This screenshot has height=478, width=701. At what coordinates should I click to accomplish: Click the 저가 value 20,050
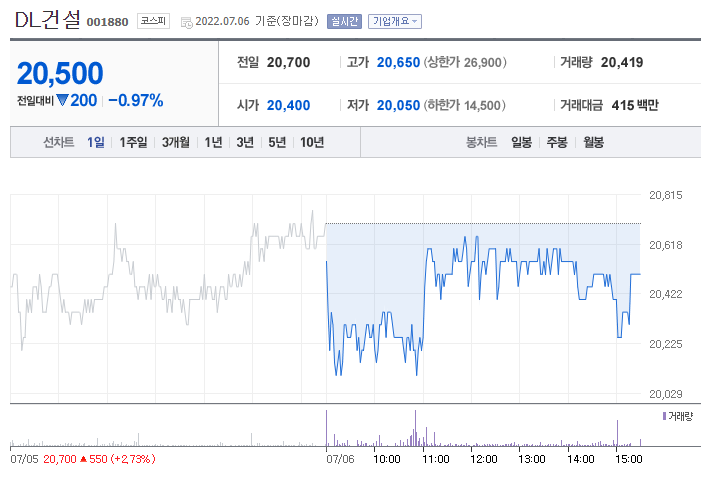398,105
